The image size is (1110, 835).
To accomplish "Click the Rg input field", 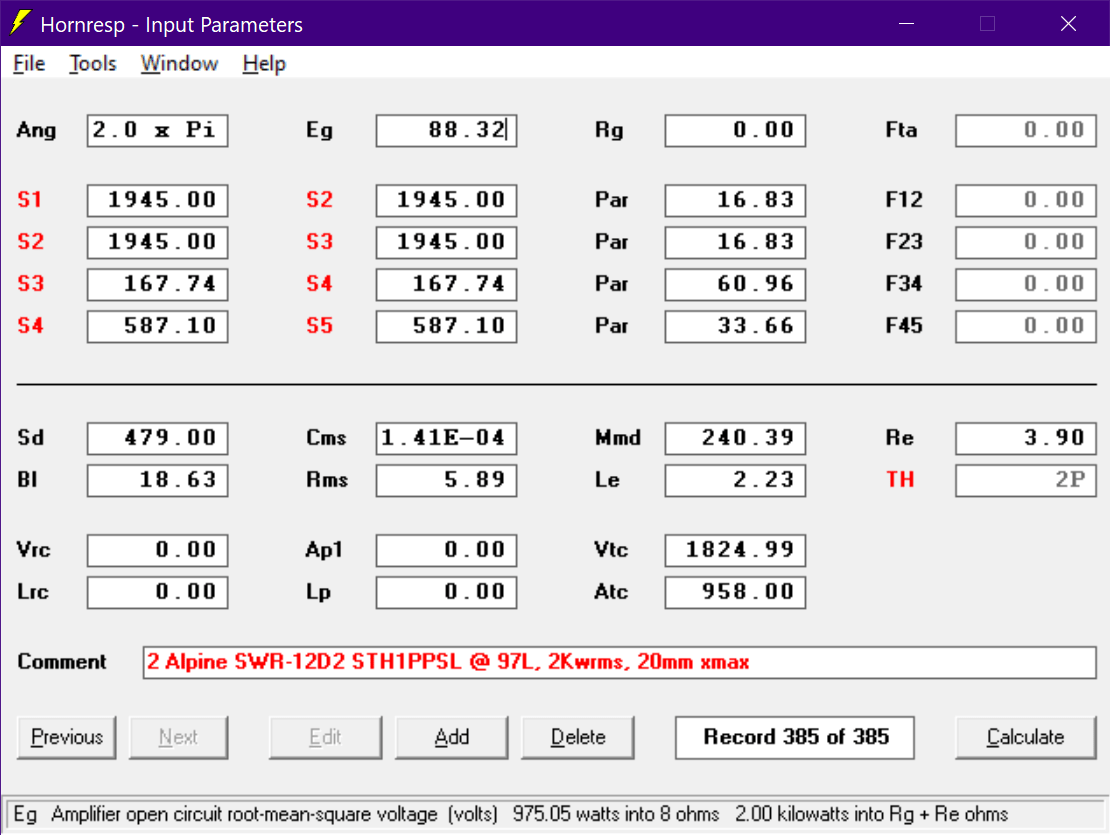I will pyautogui.click(x=735, y=130).
